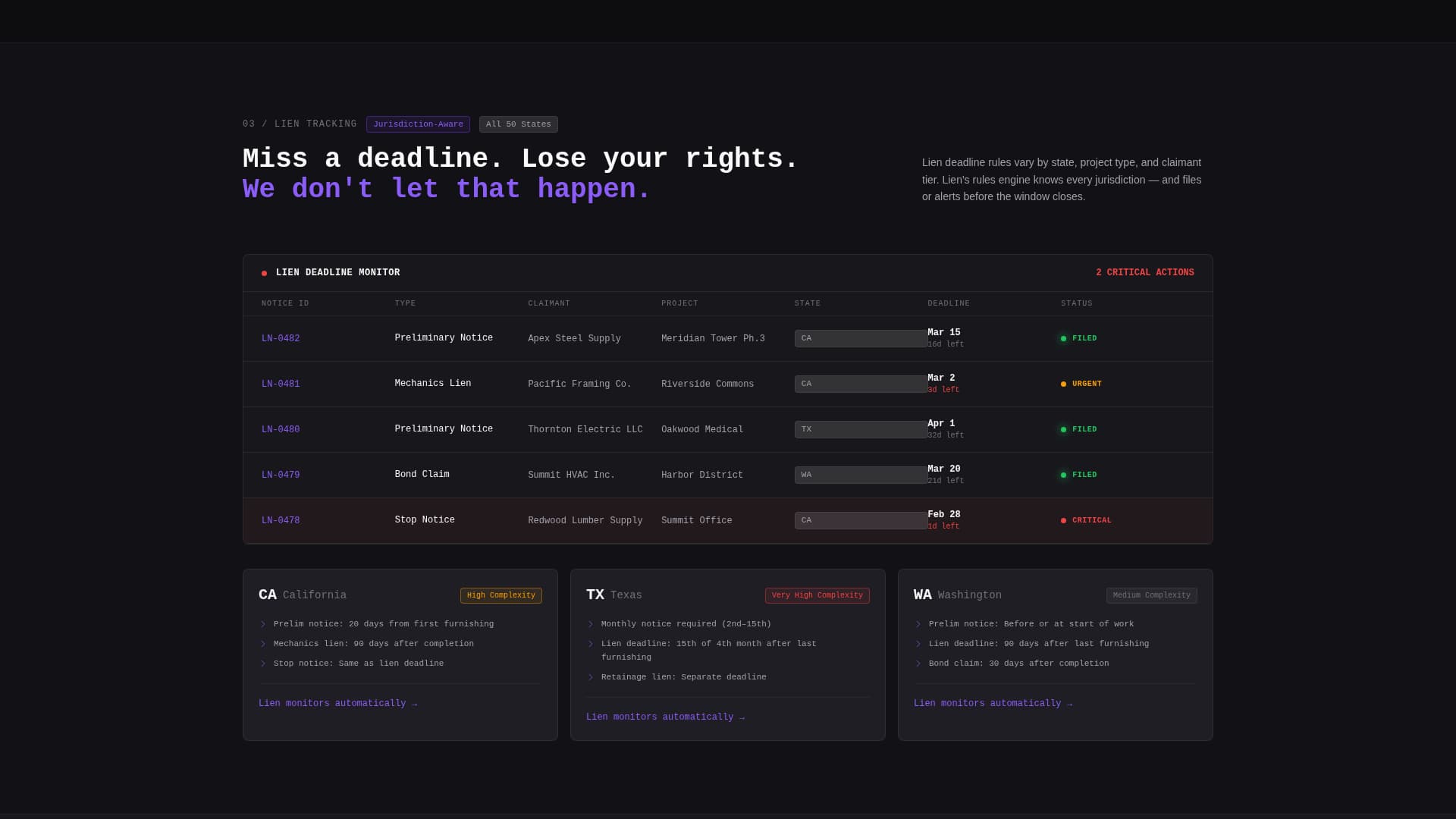Click the Medium Complexity badge
The width and height of the screenshot is (1456, 819).
[x=1152, y=596]
